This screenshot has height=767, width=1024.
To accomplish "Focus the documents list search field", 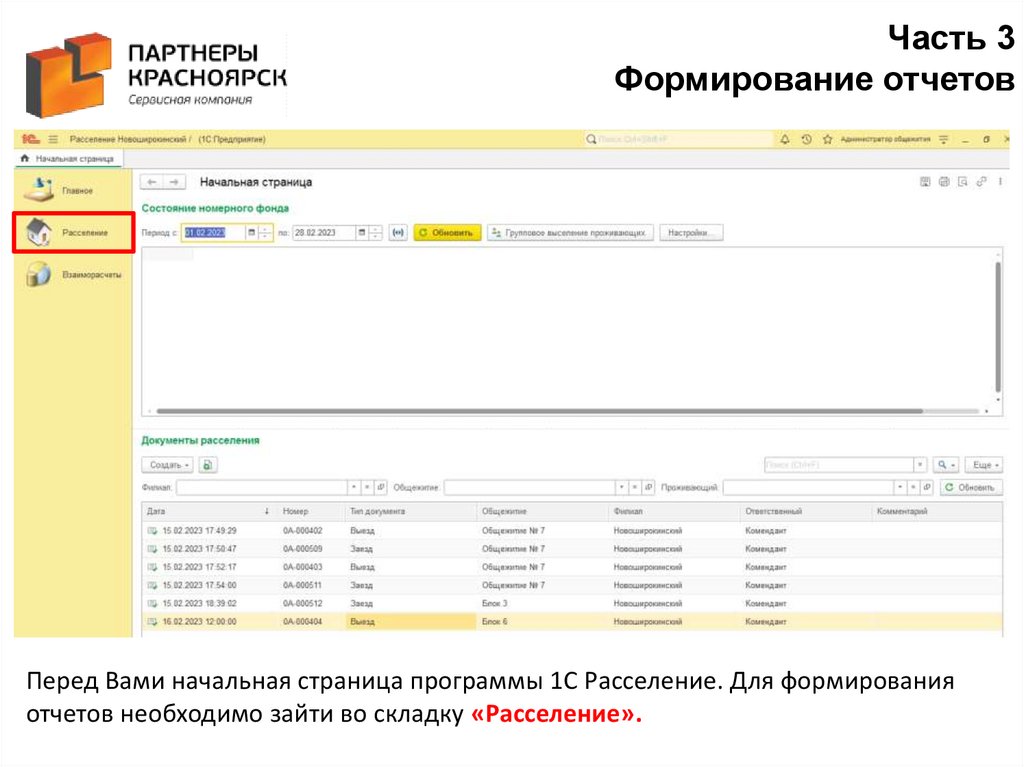I will point(839,465).
